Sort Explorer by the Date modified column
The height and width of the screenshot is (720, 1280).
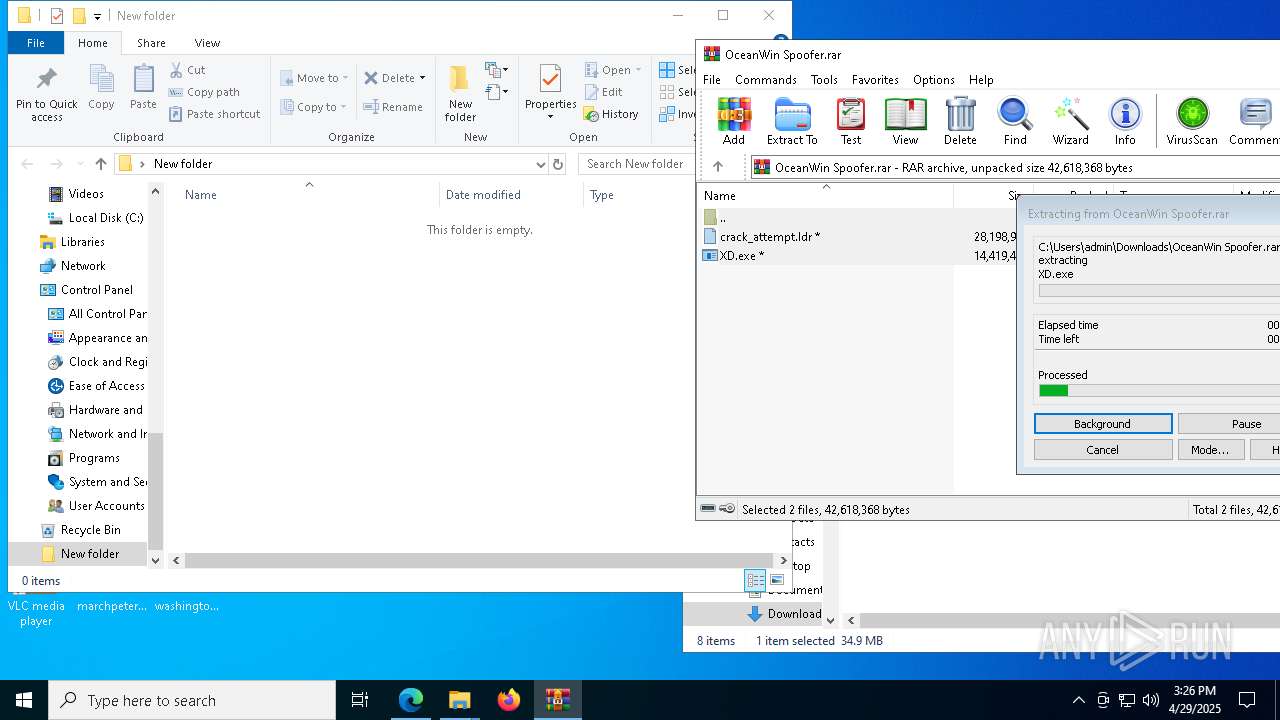[483, 195]
